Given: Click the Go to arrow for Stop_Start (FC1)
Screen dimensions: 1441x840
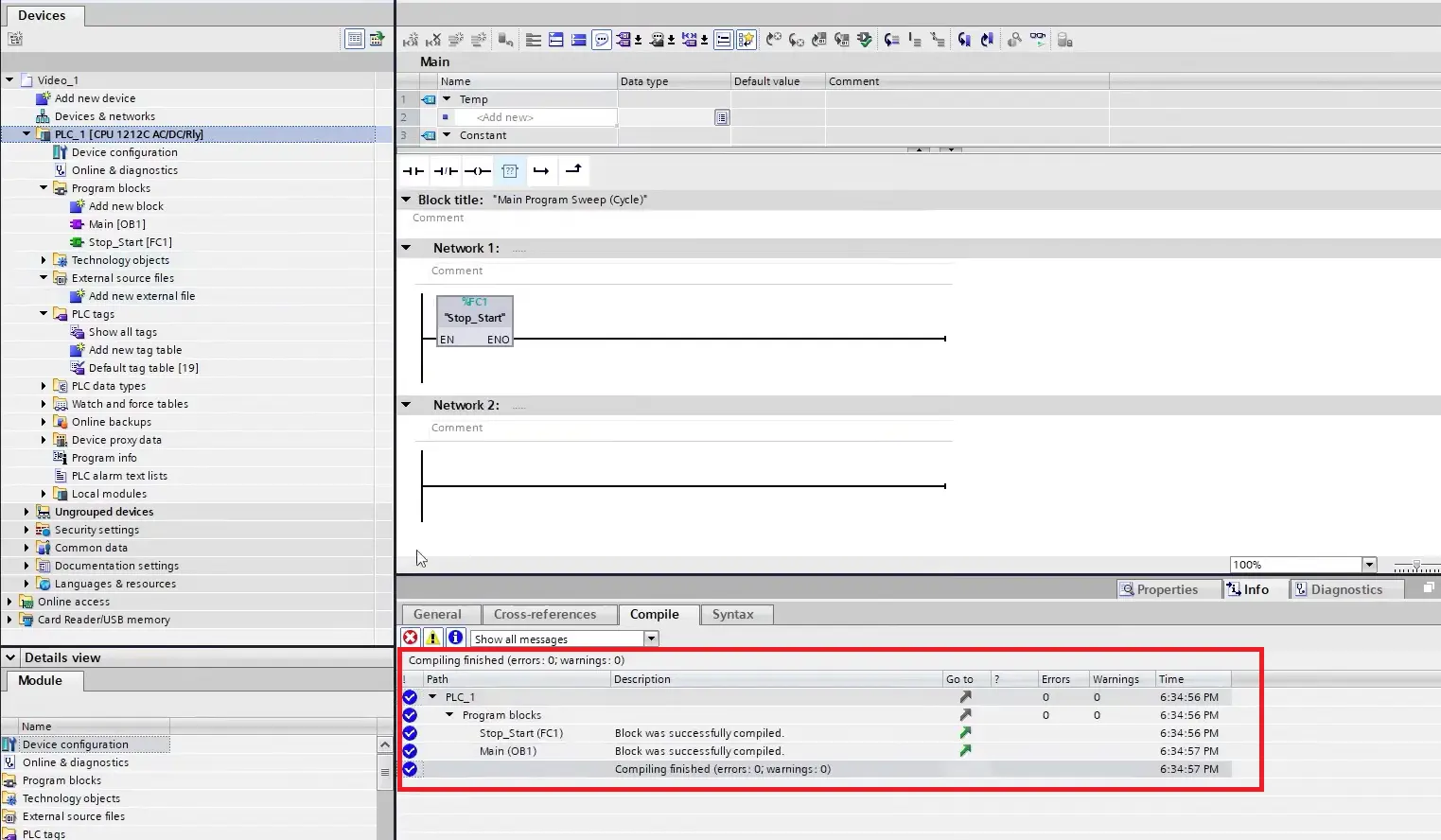Looking at the screenshot, I should (x=965, y=733).
